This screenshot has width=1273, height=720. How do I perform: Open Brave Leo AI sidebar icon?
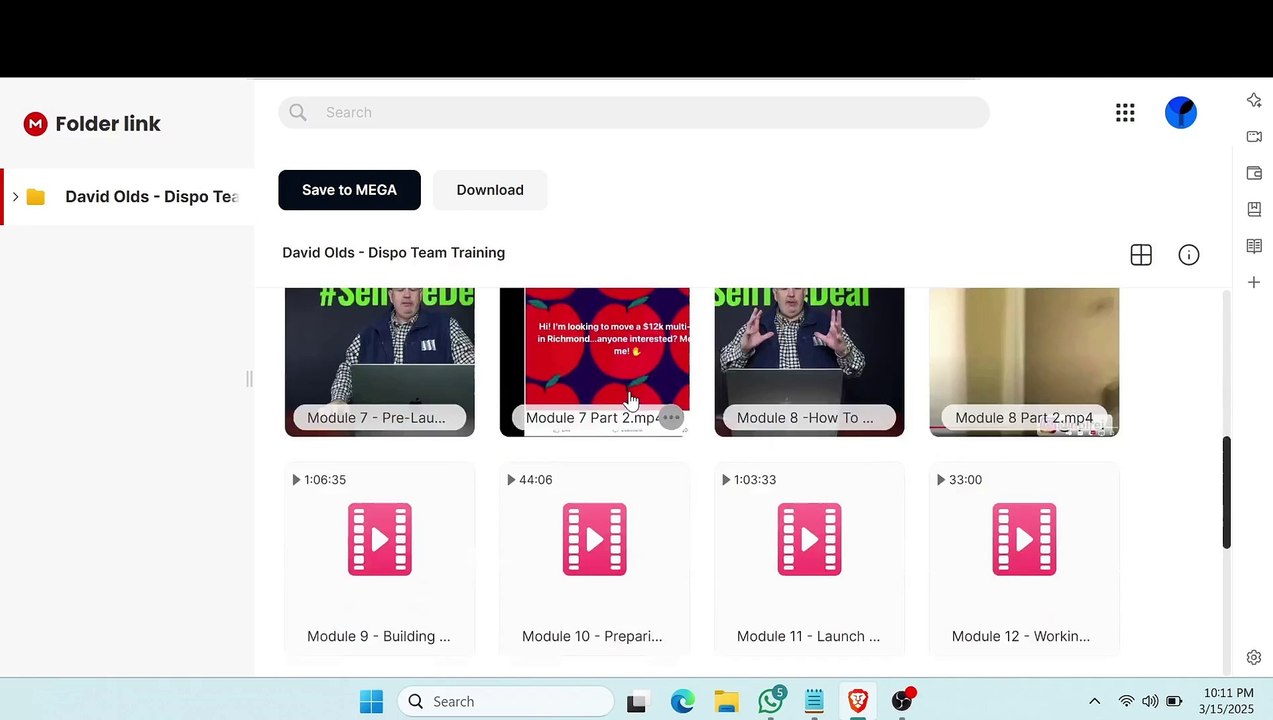click(1254, 100)
